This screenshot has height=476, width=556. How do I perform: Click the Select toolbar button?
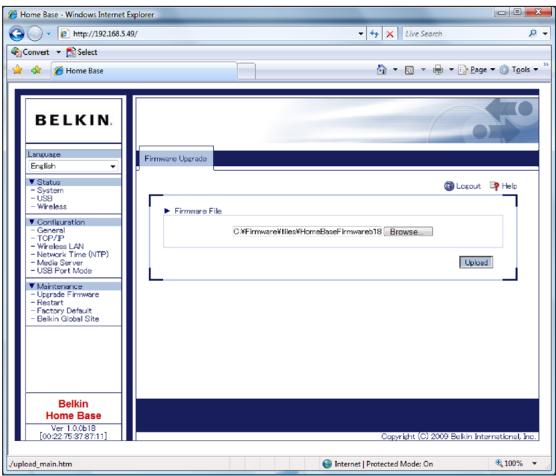[x=82, y=52]
